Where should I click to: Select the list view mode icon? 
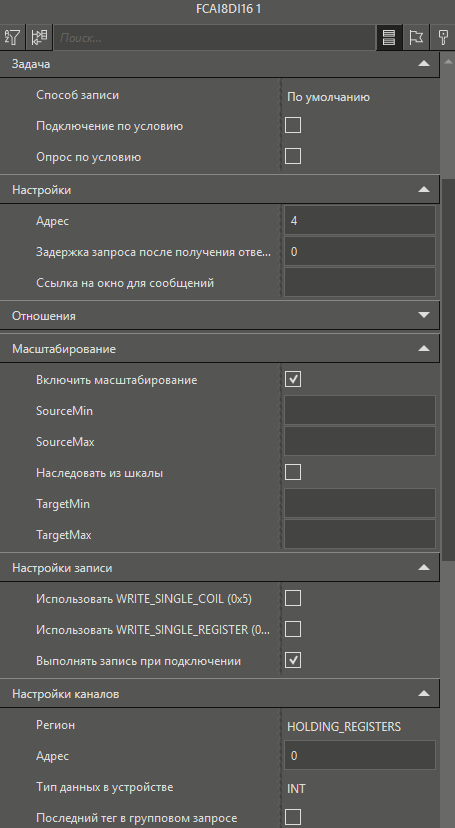tap(389, 37)
